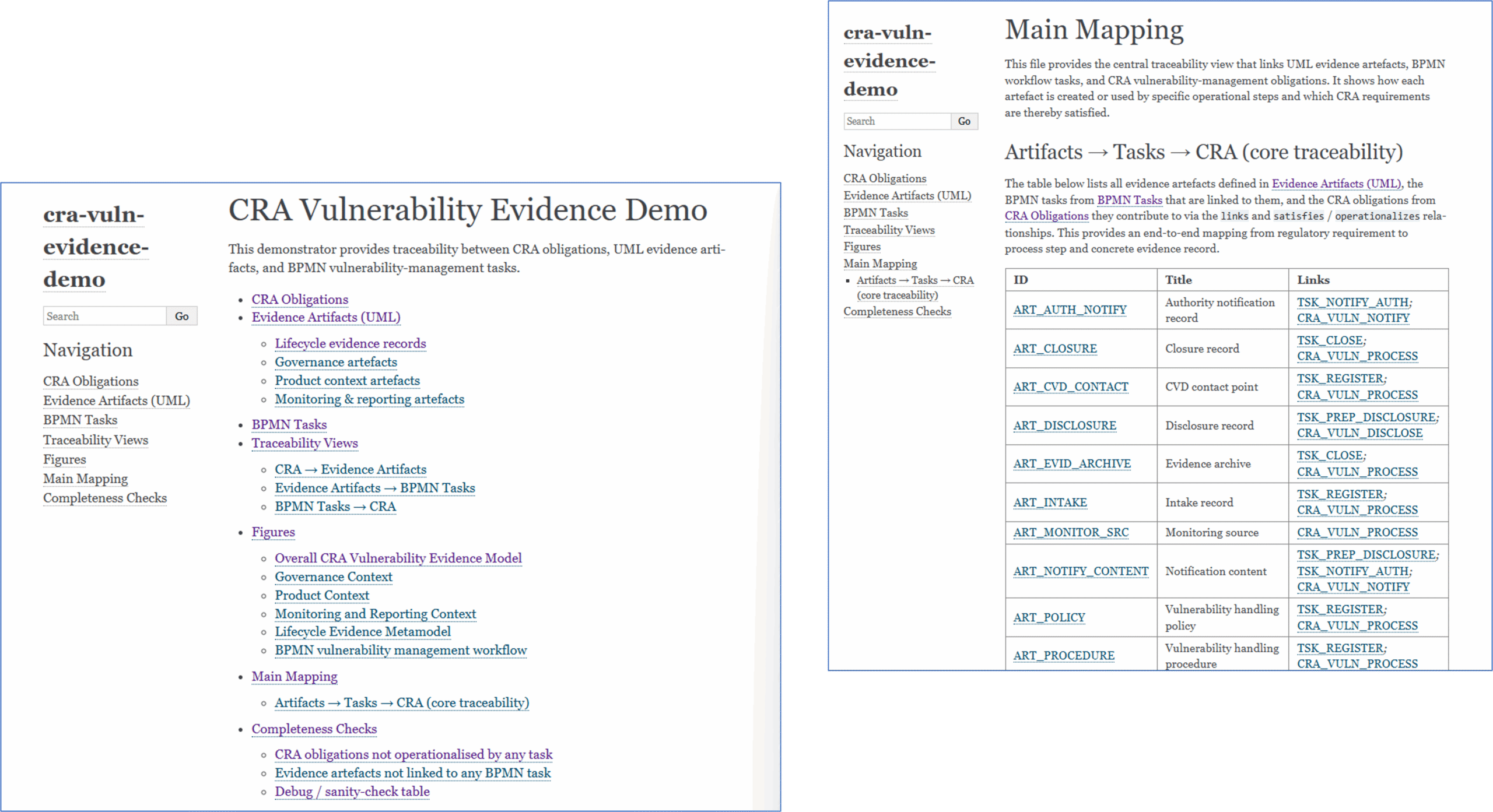This screenshot has height=812, width=1493.
Task: Click CRA_VULN_DISCLOSE link in the Disclosure record row
Action: click(x=1359, y=433)
